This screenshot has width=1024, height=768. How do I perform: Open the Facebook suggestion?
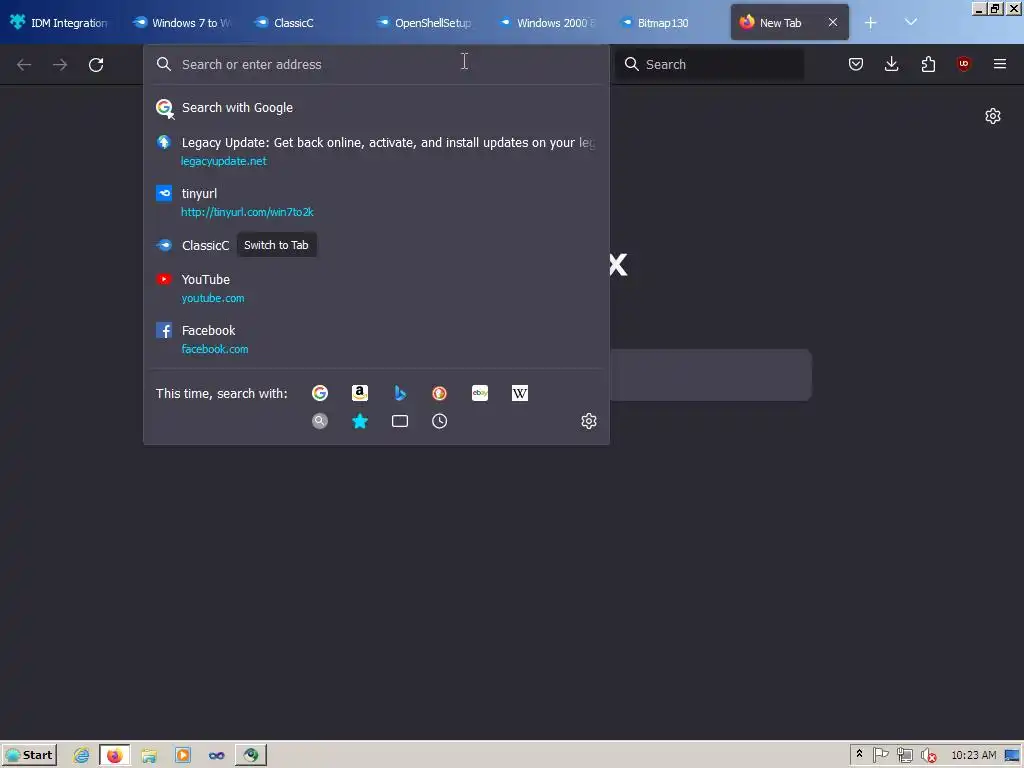pos(376,339)
